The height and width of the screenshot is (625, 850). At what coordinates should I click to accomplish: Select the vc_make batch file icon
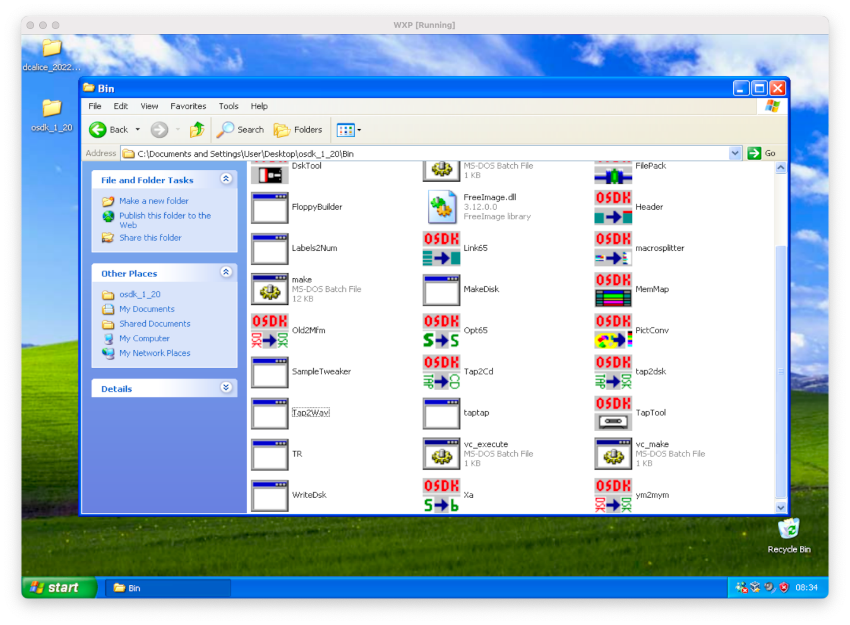(x=613, y=454)
